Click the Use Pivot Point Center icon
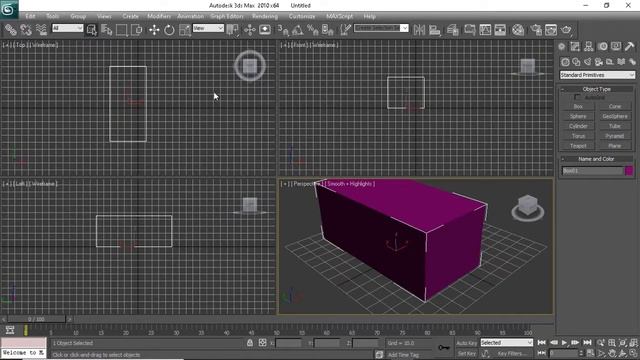The width and height of the screenshot is (640, 360). point(232,29)
